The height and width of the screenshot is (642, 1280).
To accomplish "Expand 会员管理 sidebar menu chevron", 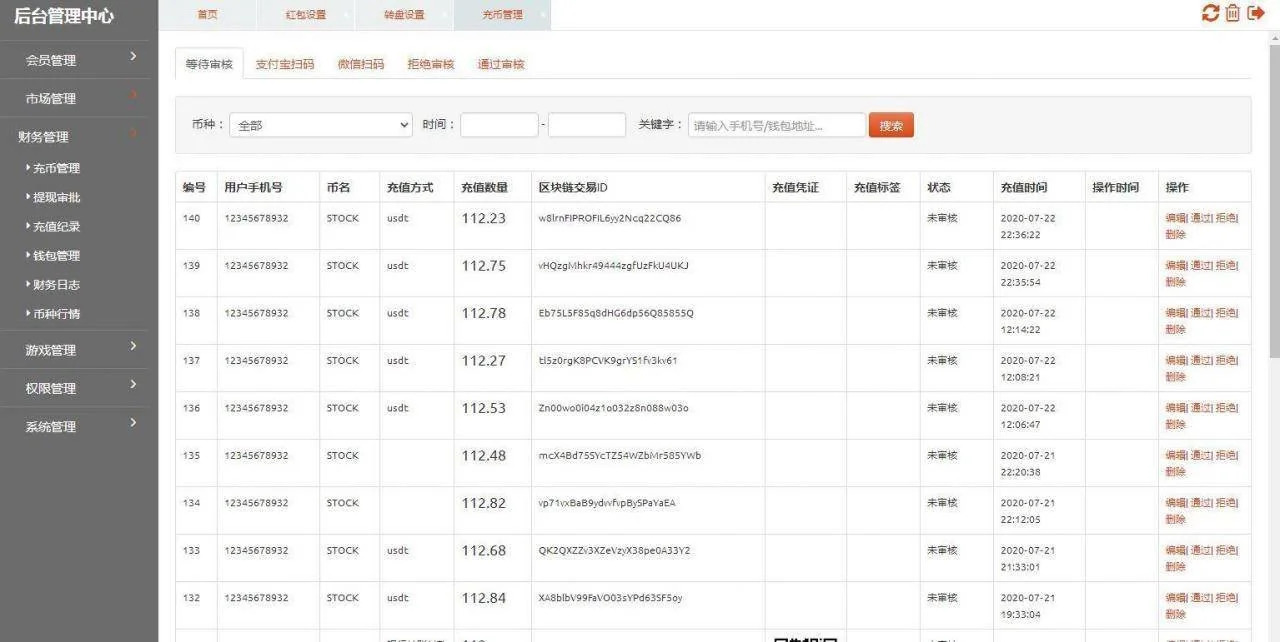I will tap(133, 58).
